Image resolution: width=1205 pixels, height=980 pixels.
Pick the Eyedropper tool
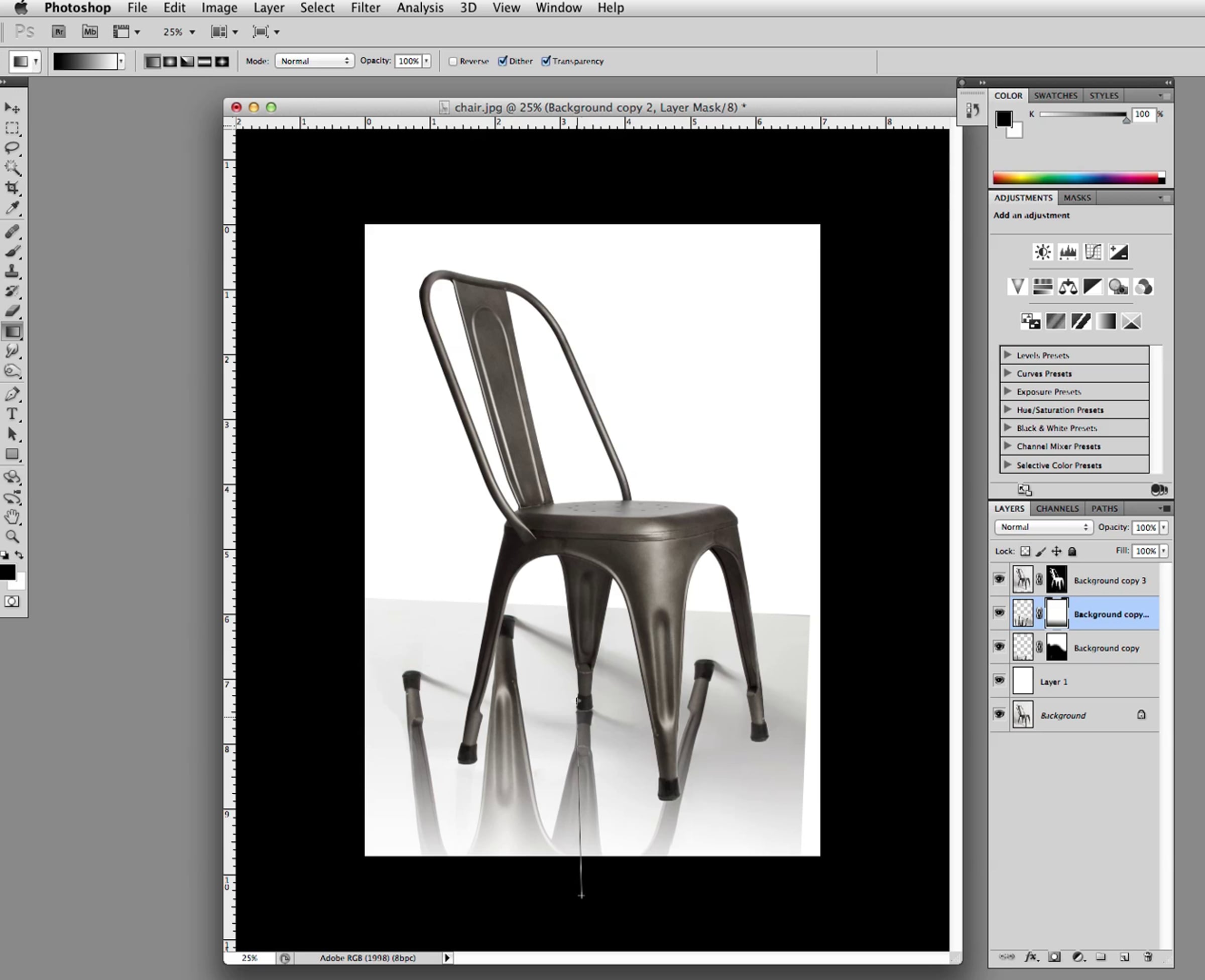click(13, 208)
